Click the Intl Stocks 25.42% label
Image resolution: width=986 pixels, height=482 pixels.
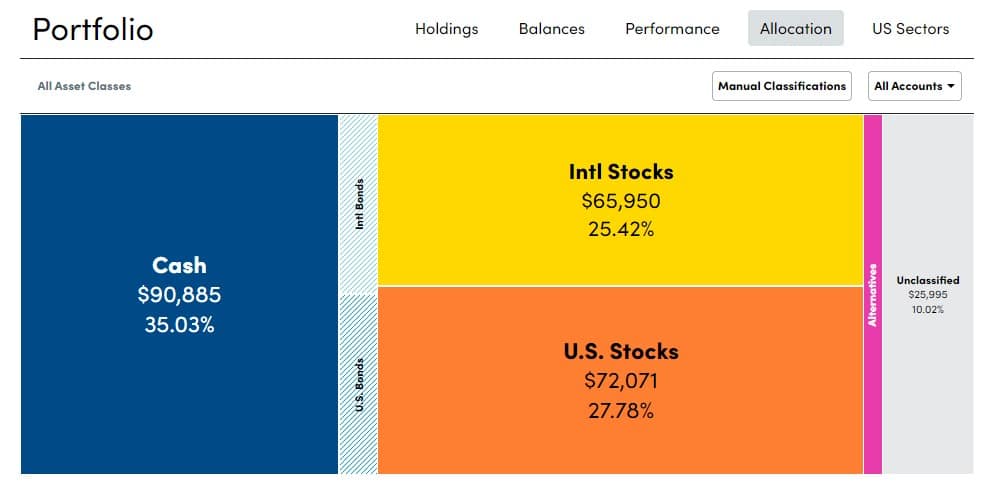(620, 229)
